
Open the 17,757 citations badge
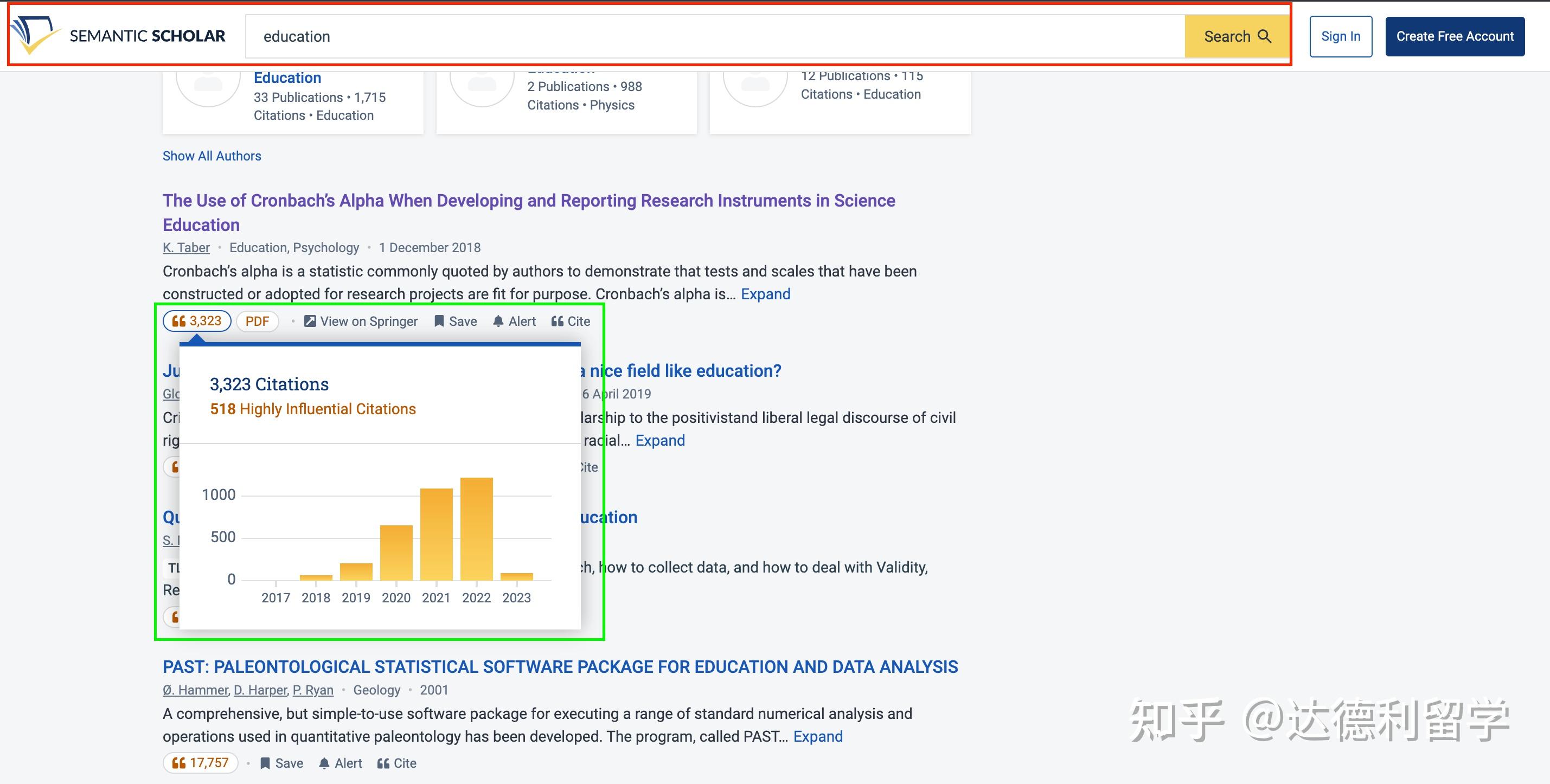[x=200, y=763]
